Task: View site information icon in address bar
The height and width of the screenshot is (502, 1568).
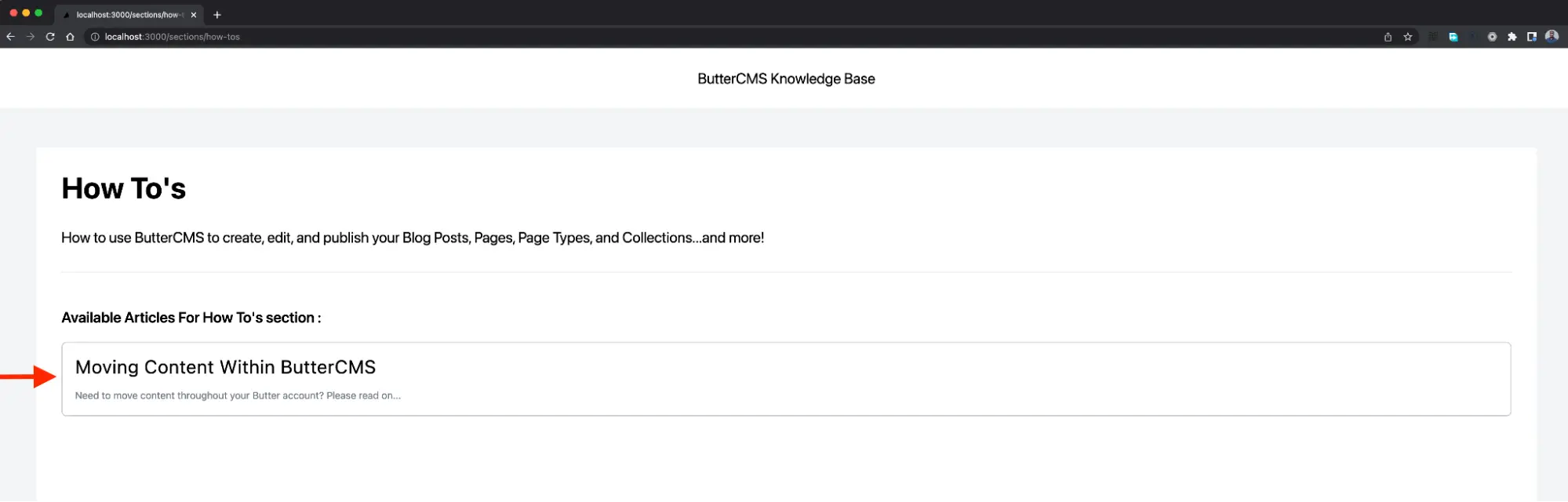Action: tap(95, 37)
